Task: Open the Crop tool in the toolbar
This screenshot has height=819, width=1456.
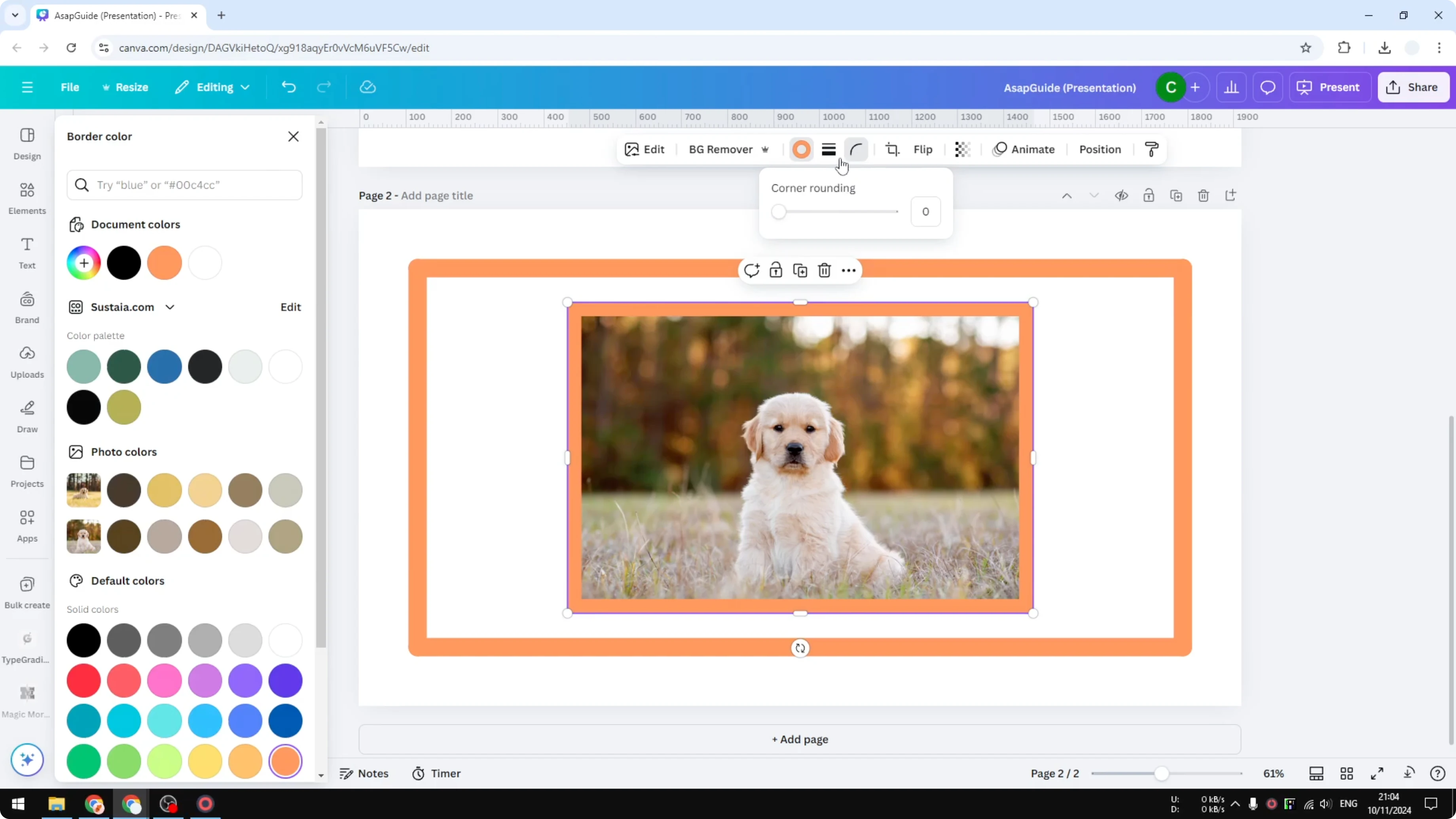Action: 892,149
